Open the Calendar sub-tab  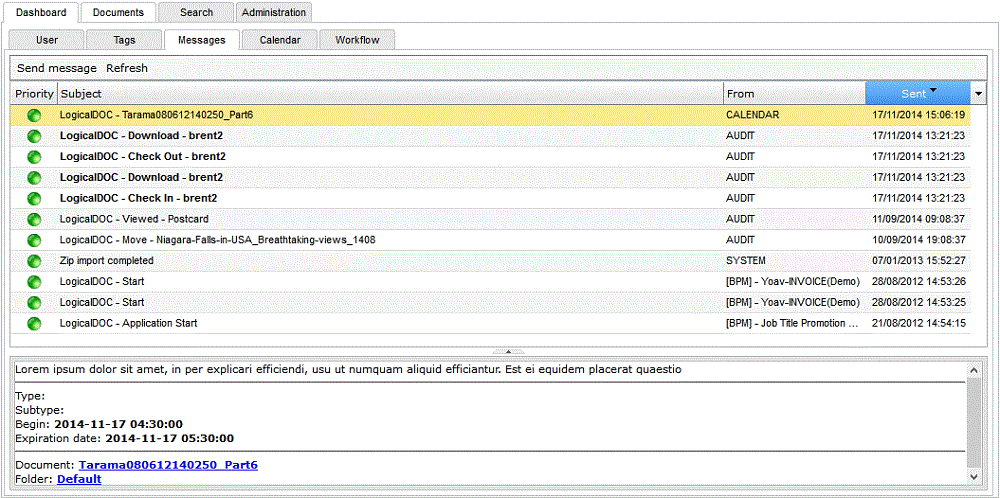280,40
